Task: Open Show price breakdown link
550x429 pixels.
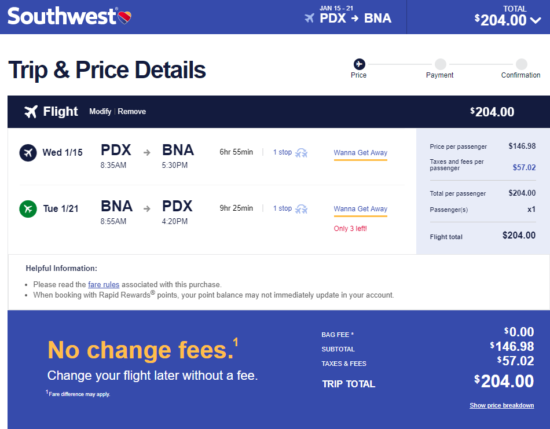Action: pyautogui.click(x=502, y=405)
